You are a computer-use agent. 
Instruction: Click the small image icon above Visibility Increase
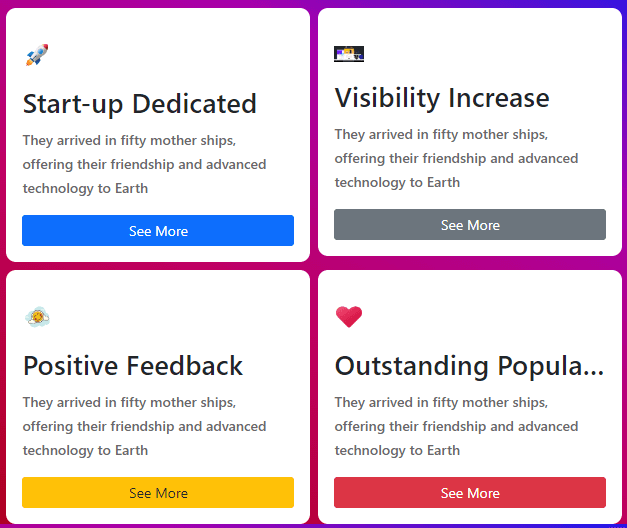[x=348, y=54]
